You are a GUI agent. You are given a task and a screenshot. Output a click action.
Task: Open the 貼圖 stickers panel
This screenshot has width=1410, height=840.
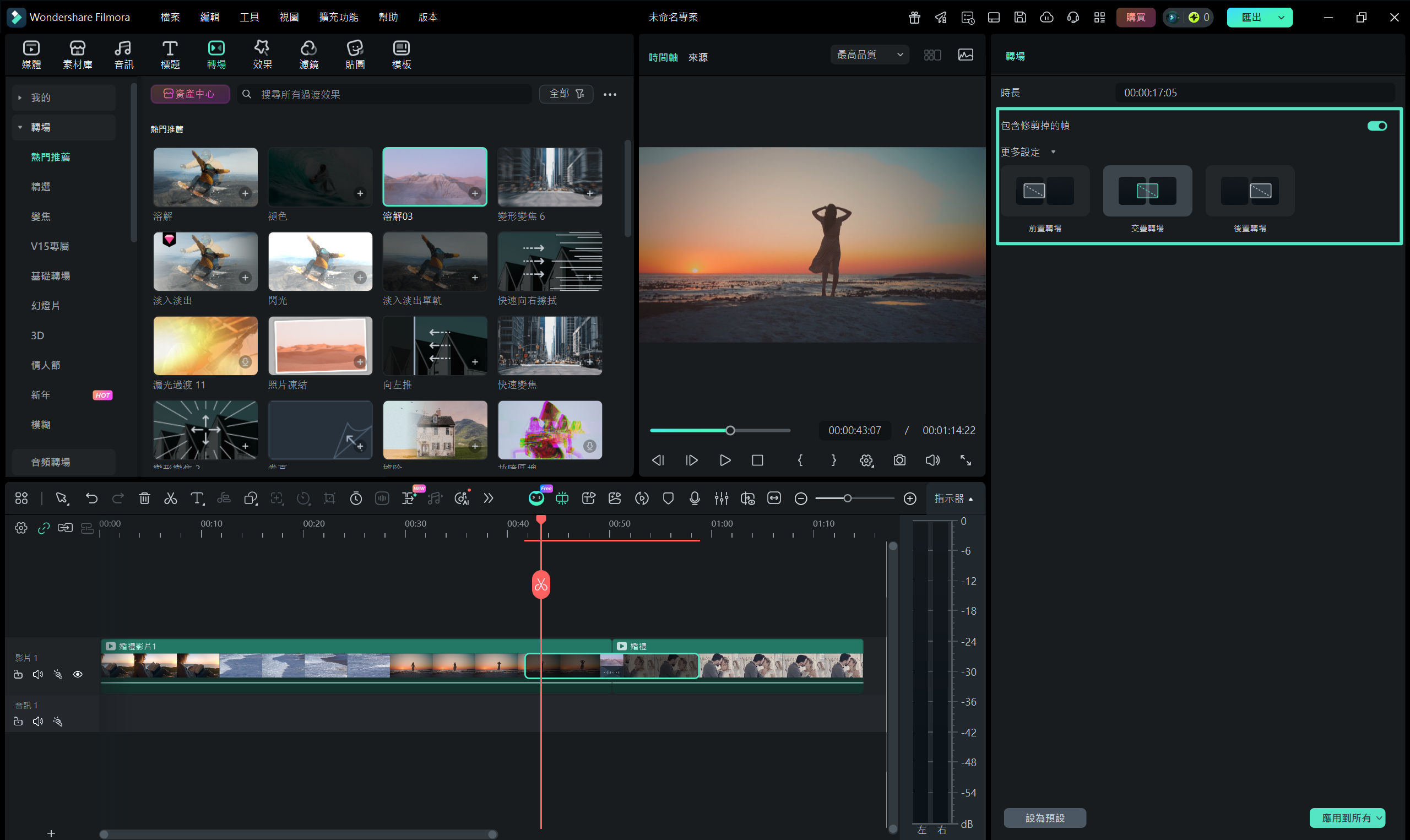point(355,55)
